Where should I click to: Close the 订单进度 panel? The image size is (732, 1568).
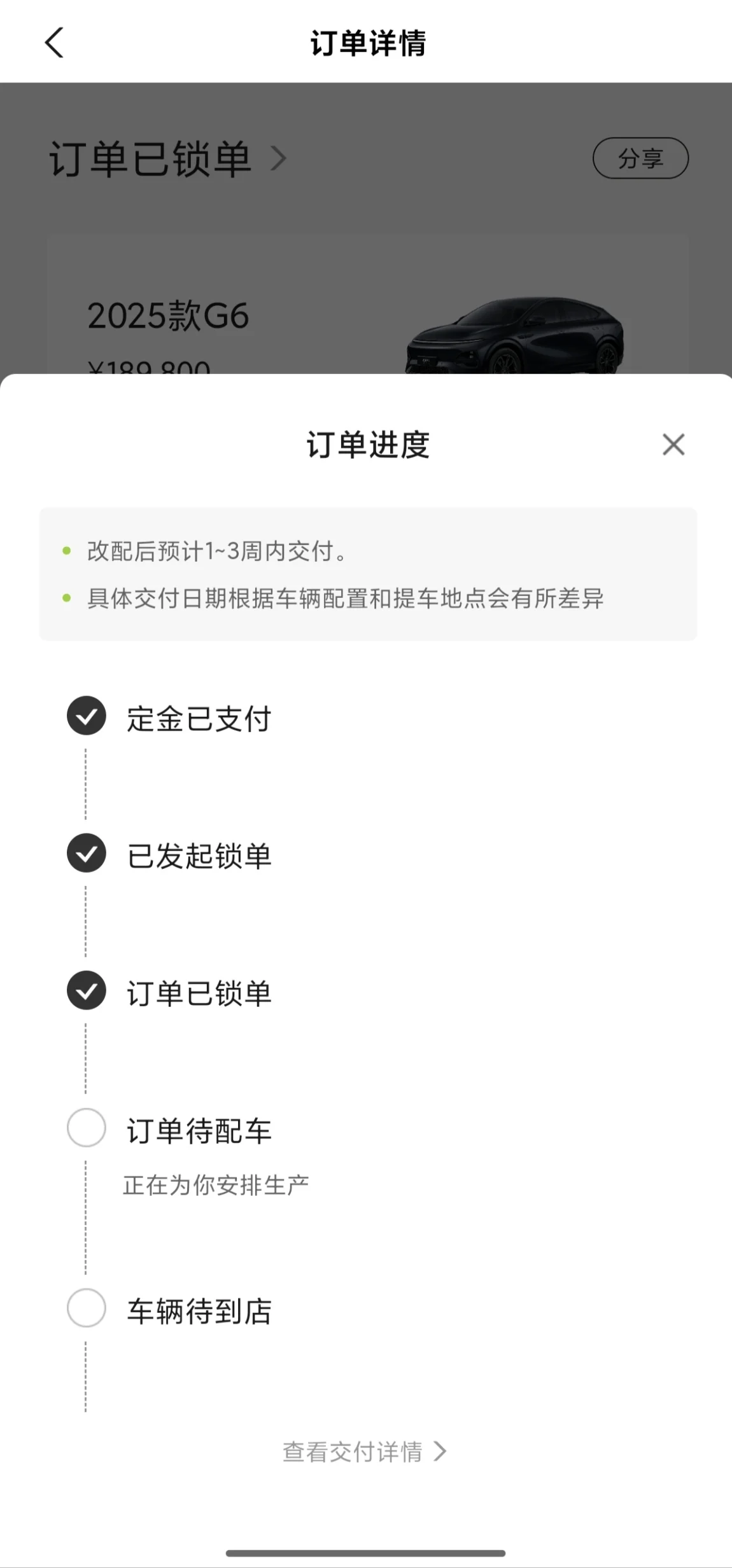pyautogui.click(x=673, y=445)
